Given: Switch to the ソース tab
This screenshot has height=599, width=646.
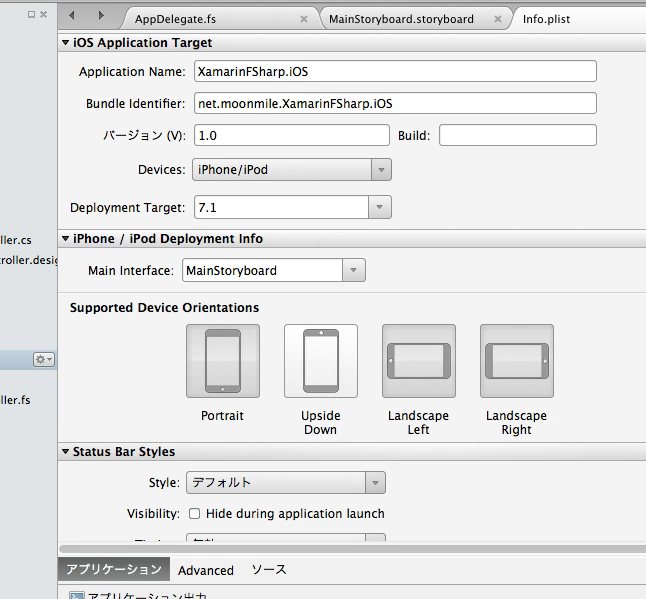Looking at the screenshot, I should 268,570.
